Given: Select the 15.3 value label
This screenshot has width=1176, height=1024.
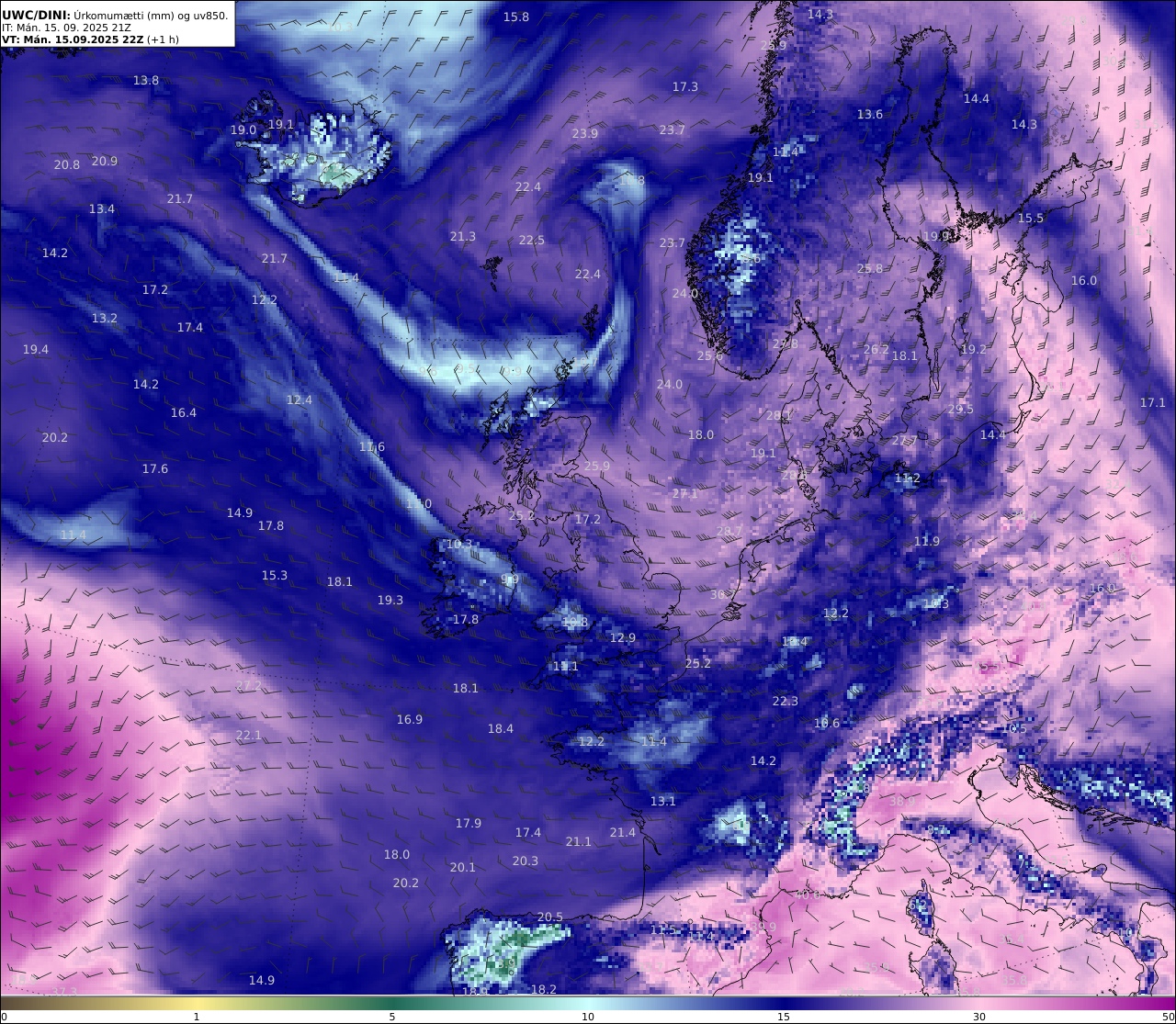Looking at the screenshot, I should click(275, 575).
